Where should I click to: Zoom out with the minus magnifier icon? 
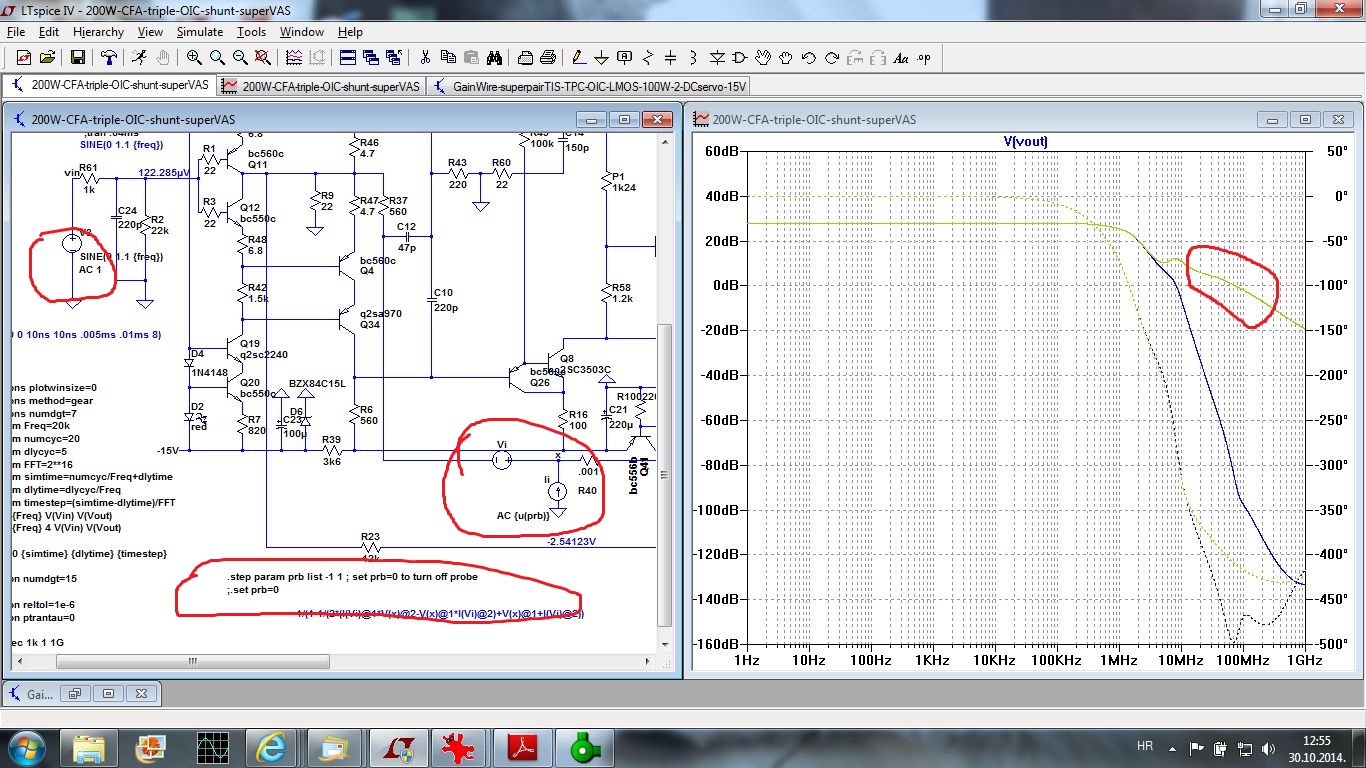click(x=240, y=57)
